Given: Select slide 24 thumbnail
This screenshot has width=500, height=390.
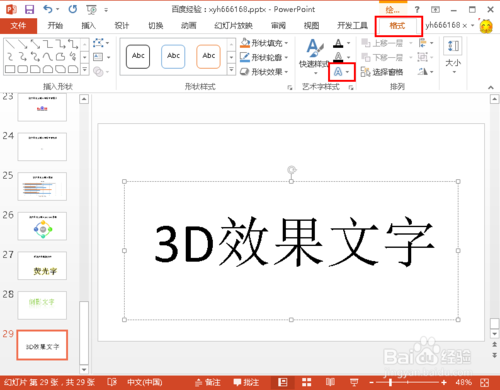Looking at the screenshot, I should (x=42, y=146).
